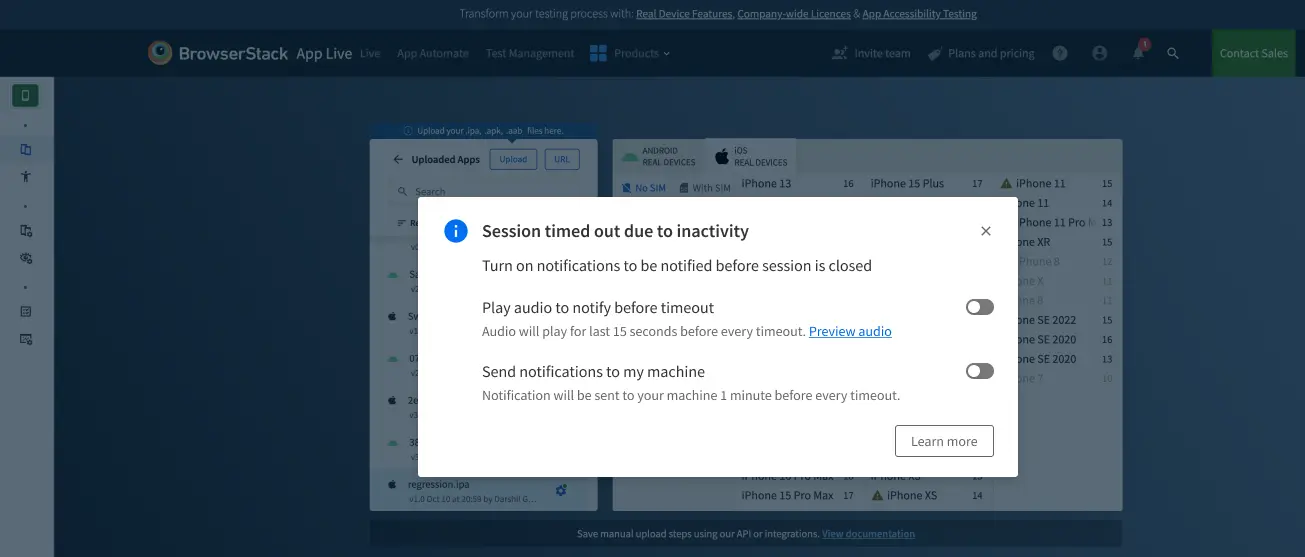Select the green mobile device sidebar icon

[x=25, y=96]
